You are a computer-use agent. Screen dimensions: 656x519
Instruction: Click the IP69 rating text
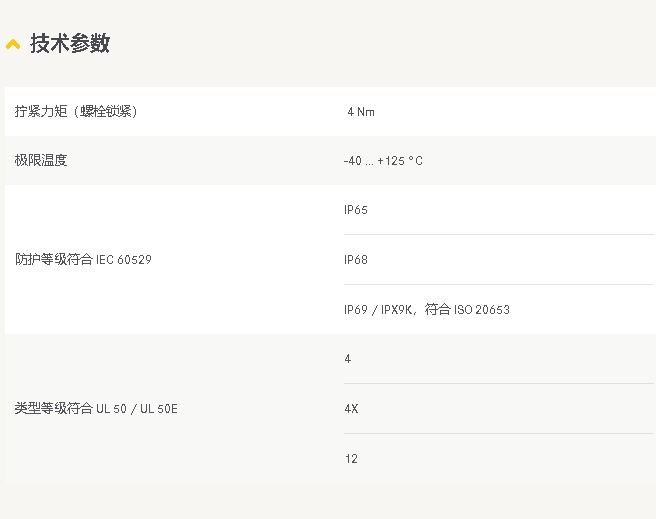pyautogui.click(x=355, y=310)
